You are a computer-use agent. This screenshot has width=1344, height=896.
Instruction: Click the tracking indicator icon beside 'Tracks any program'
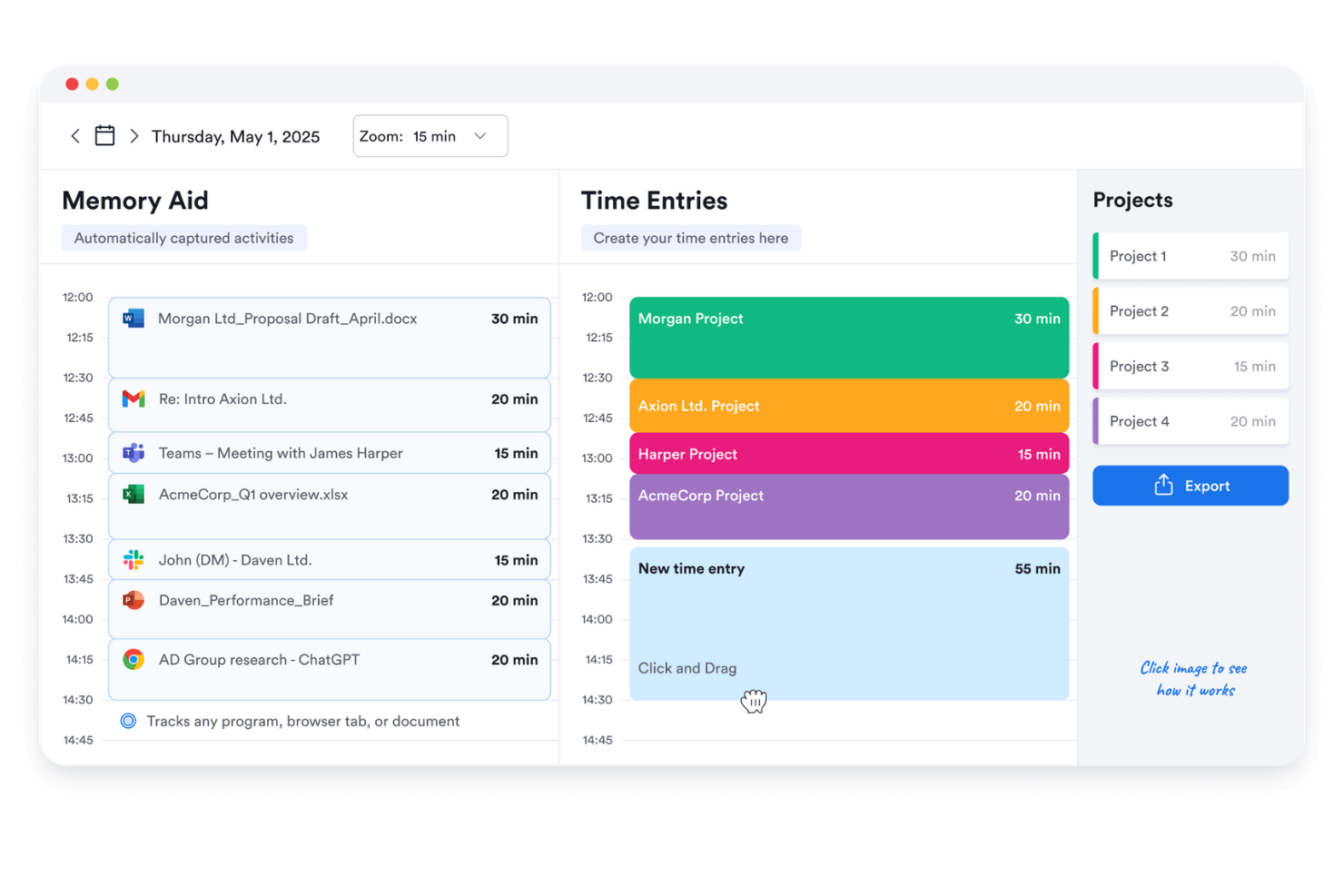128,720
